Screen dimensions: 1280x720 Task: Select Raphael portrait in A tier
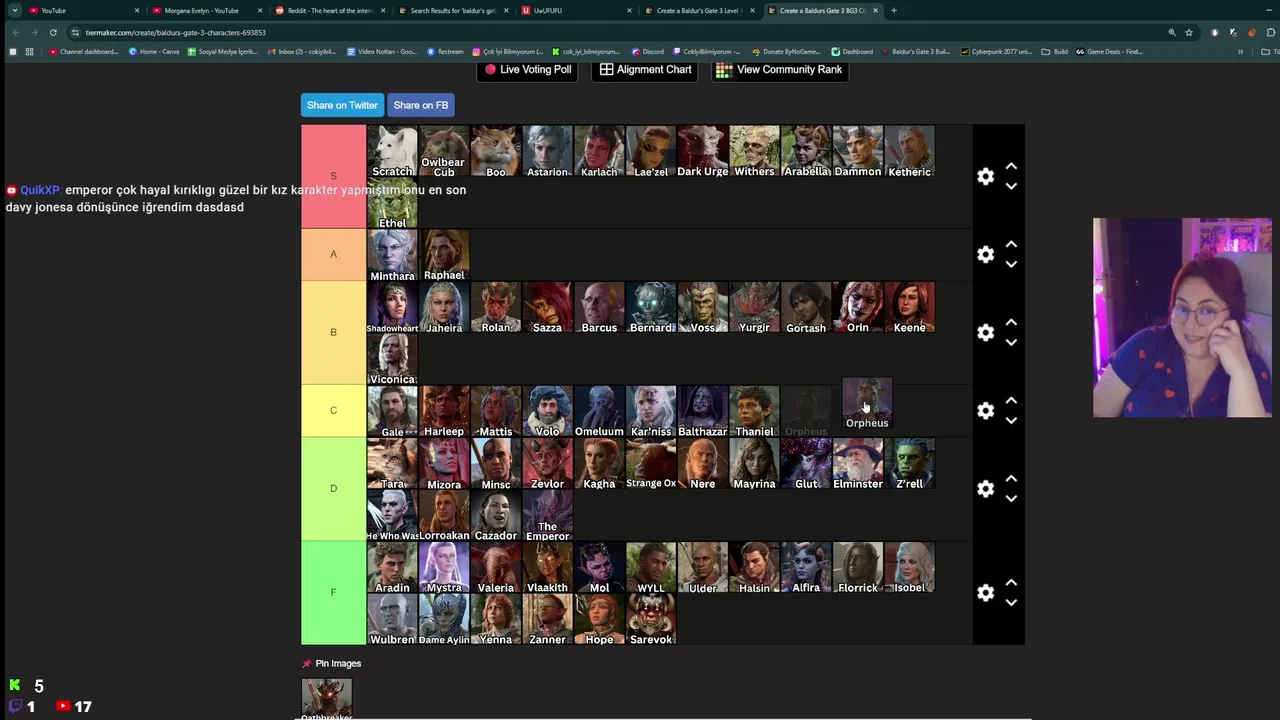point(444,255)
